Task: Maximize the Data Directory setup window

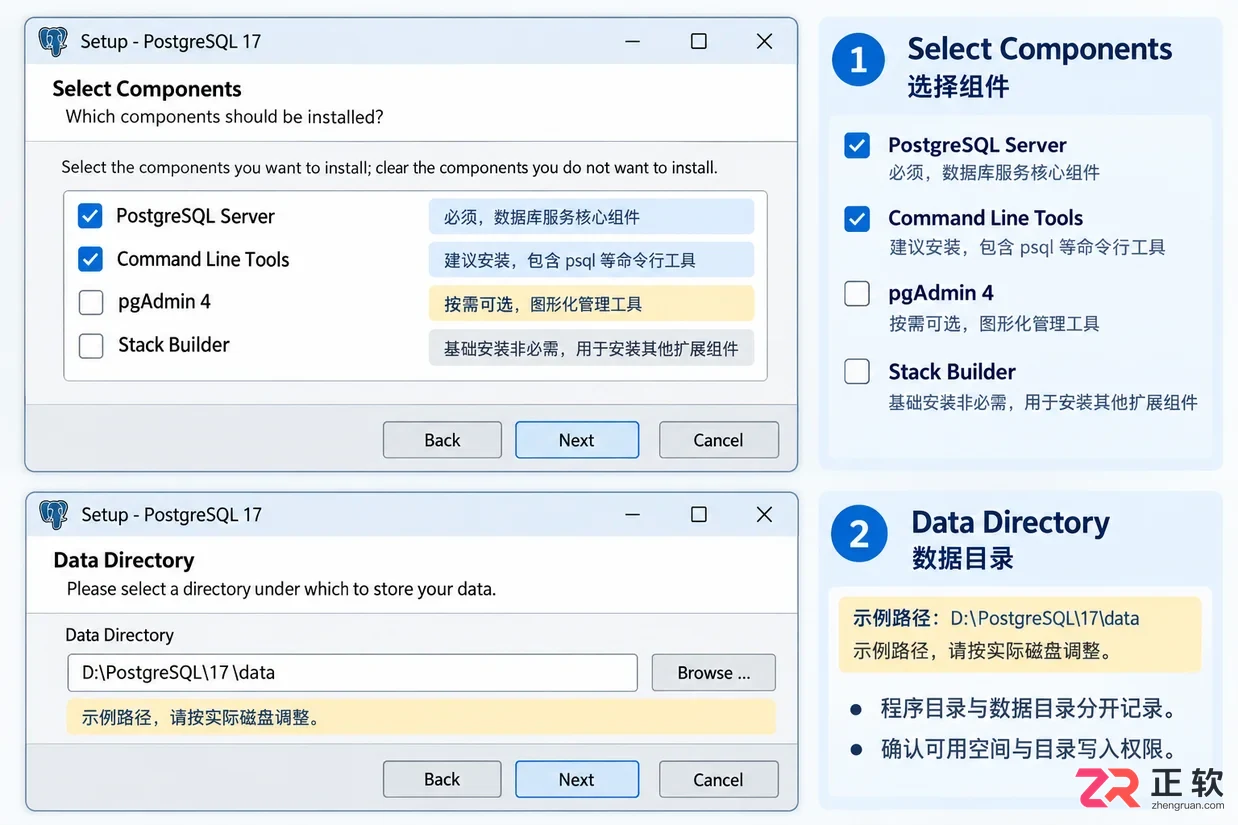Action: click(x=699, y=514)
